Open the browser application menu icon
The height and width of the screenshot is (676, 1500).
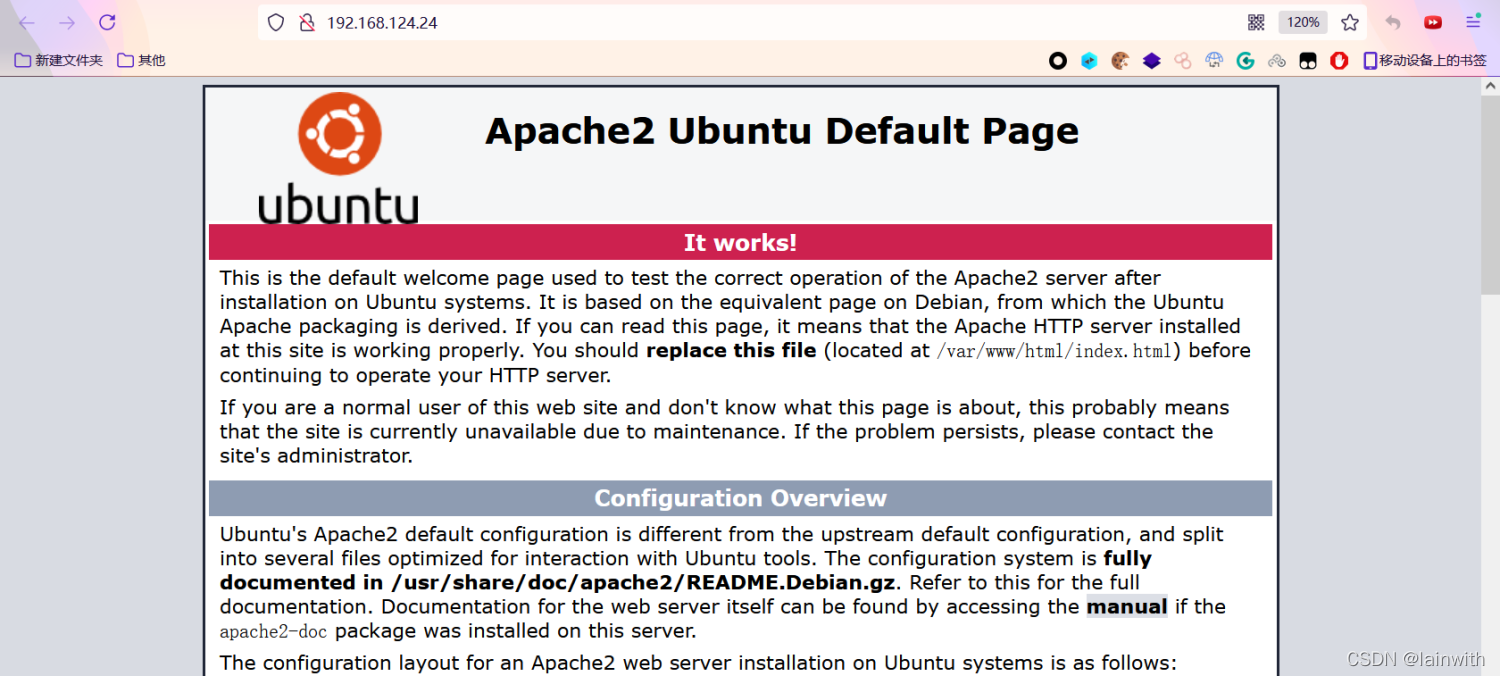pyautogui.click(x=1473, y=22)
